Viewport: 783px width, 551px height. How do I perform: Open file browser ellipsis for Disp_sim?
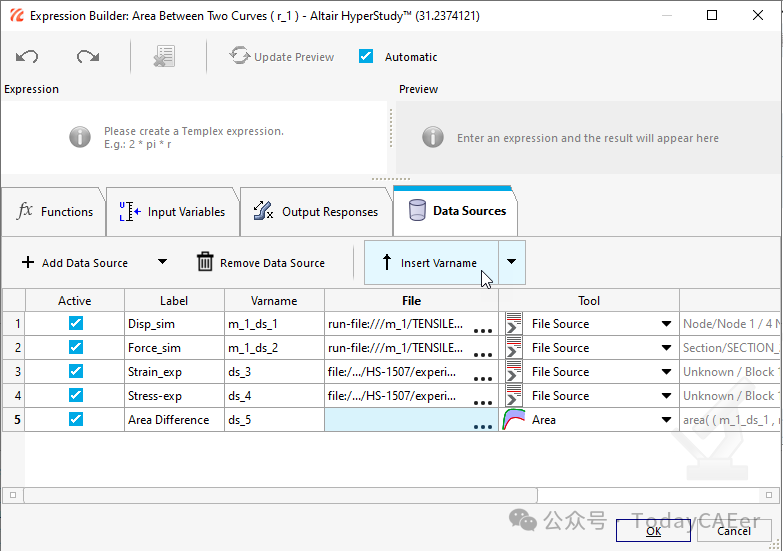click(483, 330)
